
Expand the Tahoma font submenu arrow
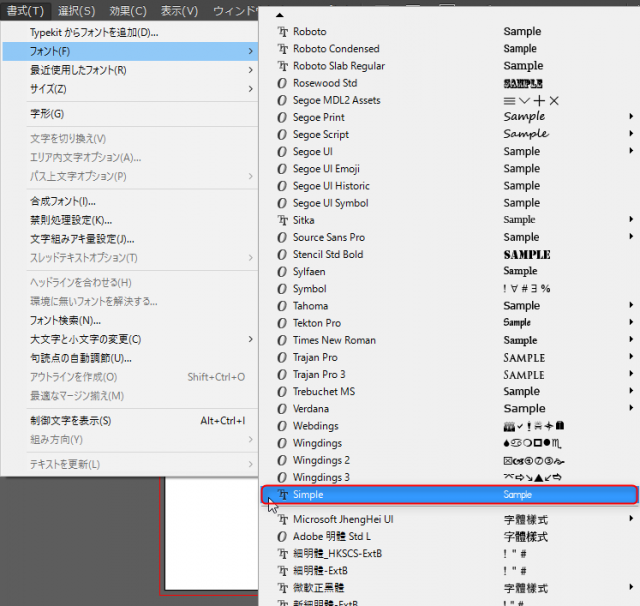point(631,306)
